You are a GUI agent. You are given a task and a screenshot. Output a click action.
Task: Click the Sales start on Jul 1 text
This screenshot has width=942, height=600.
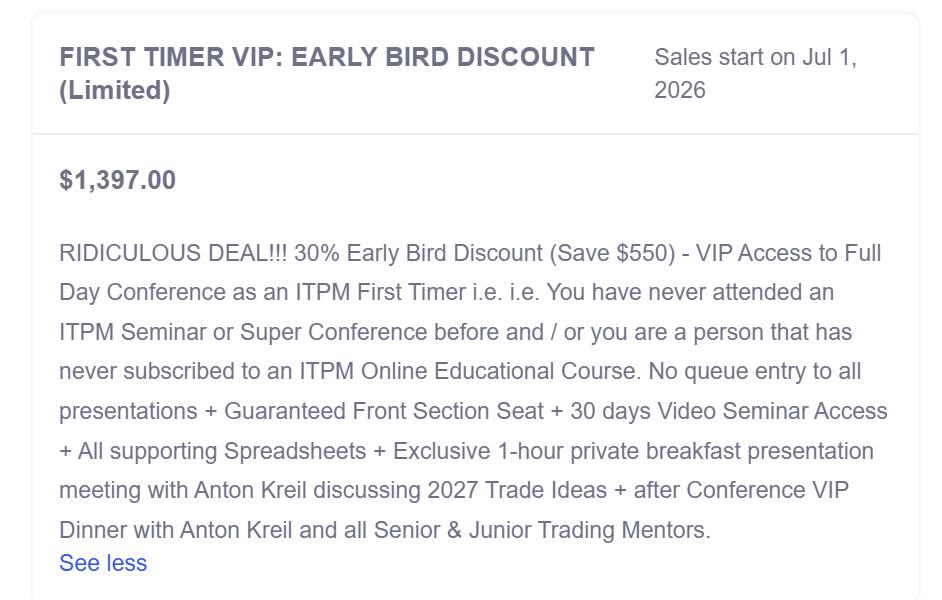(x=755, y=58)
